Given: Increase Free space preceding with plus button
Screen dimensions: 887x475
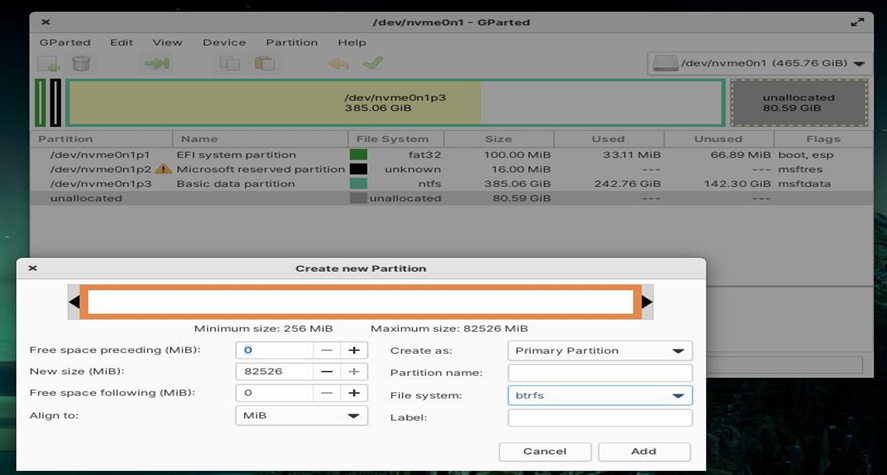Looking at the screenshot, I should pyautogui.click(x=353, y=350).
